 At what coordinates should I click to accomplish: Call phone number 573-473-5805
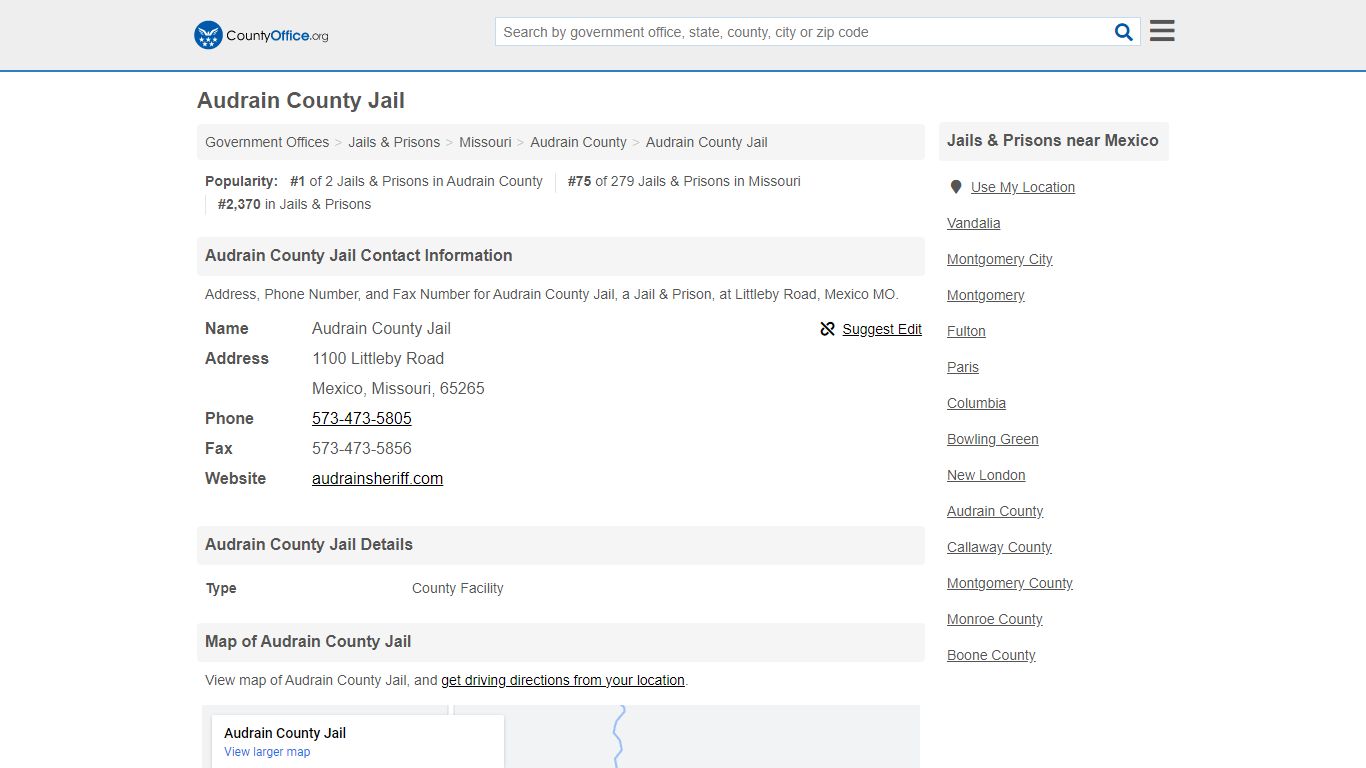[362, 418]
